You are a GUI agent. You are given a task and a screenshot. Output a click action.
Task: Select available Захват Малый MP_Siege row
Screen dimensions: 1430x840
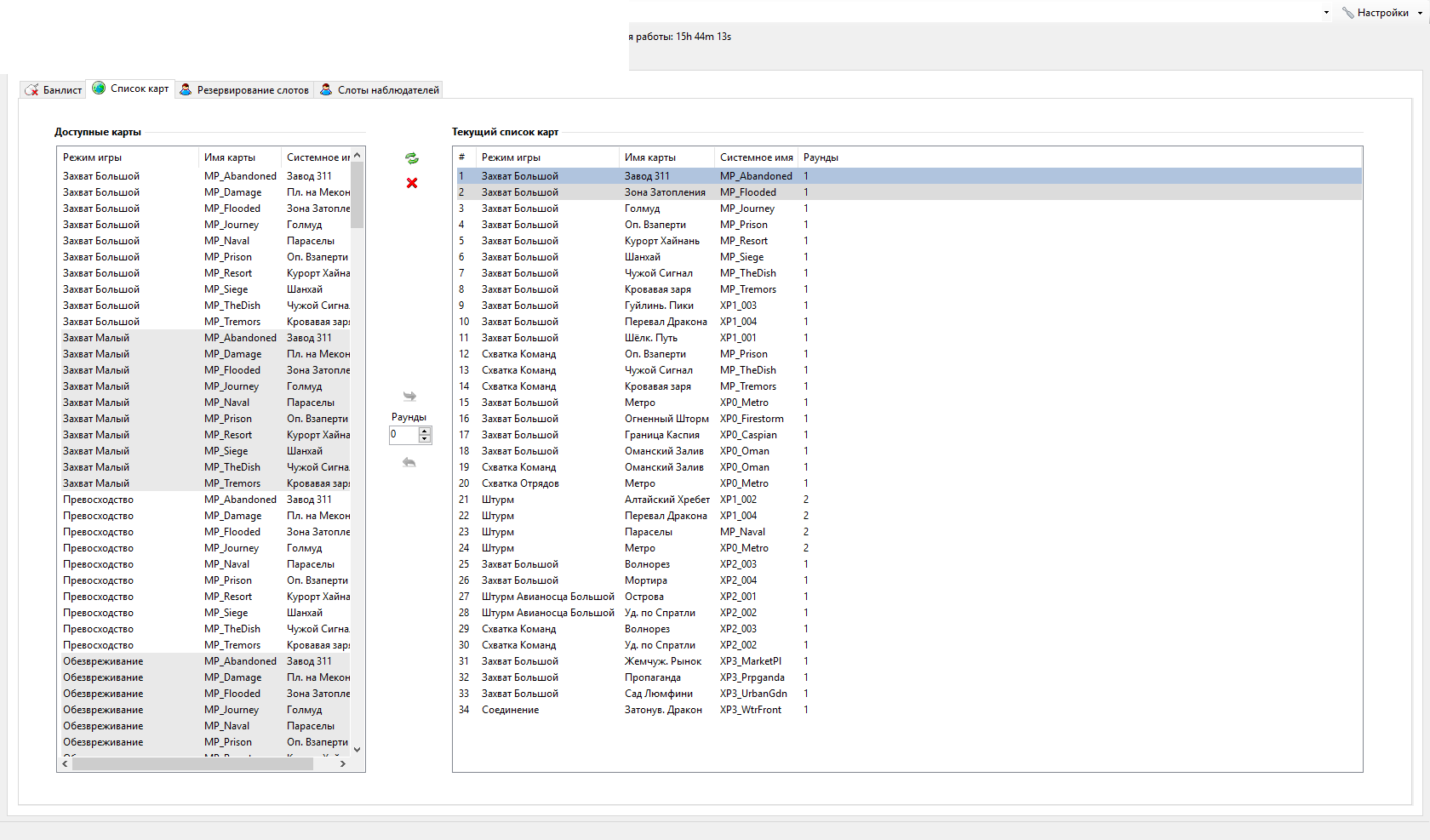[x=204, y=451]
